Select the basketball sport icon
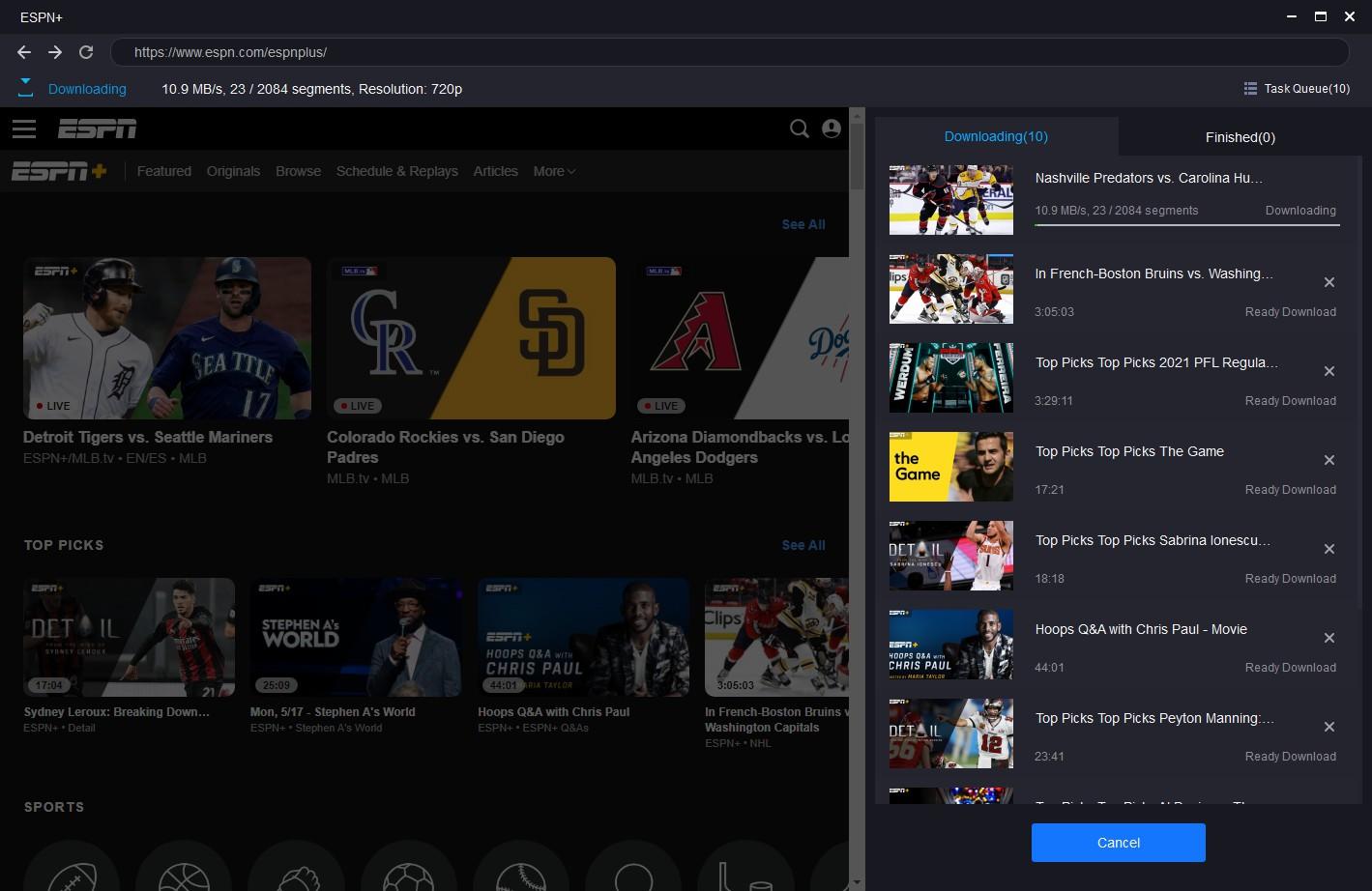 (184, 866)
